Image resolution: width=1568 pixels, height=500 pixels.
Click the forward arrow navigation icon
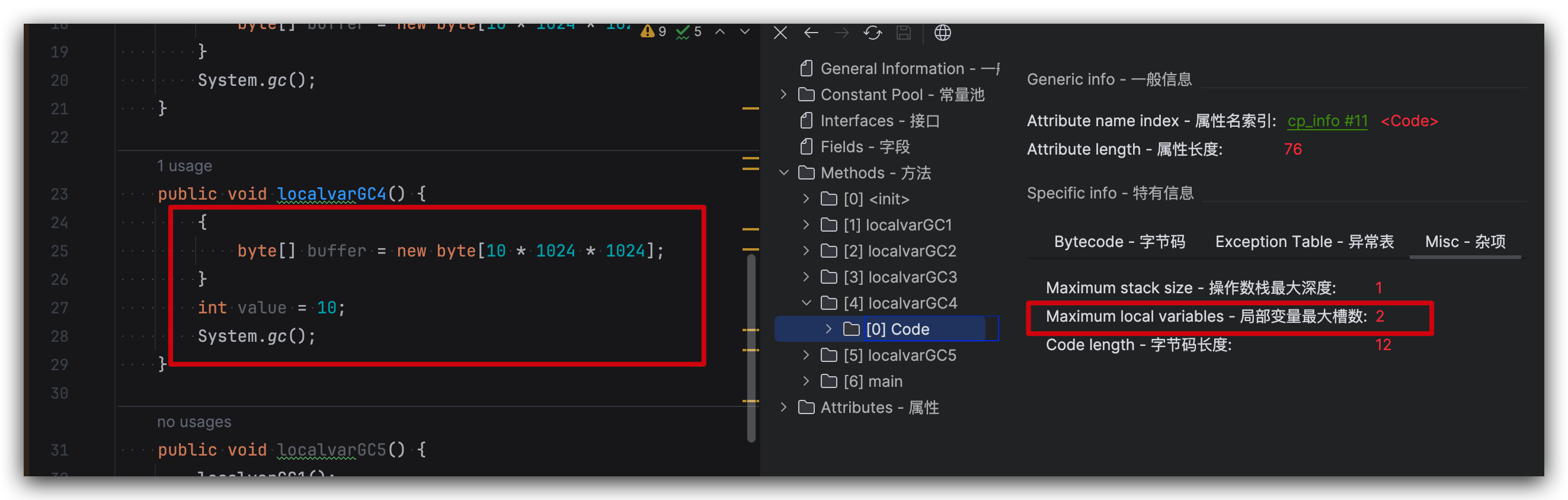click(x=842, y=33)
